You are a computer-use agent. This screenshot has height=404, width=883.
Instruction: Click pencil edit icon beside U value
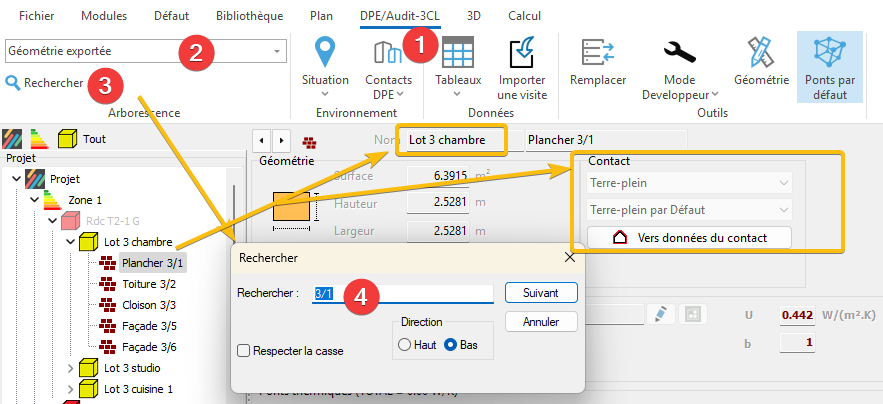pyautogui.click(x=661, y=315)
